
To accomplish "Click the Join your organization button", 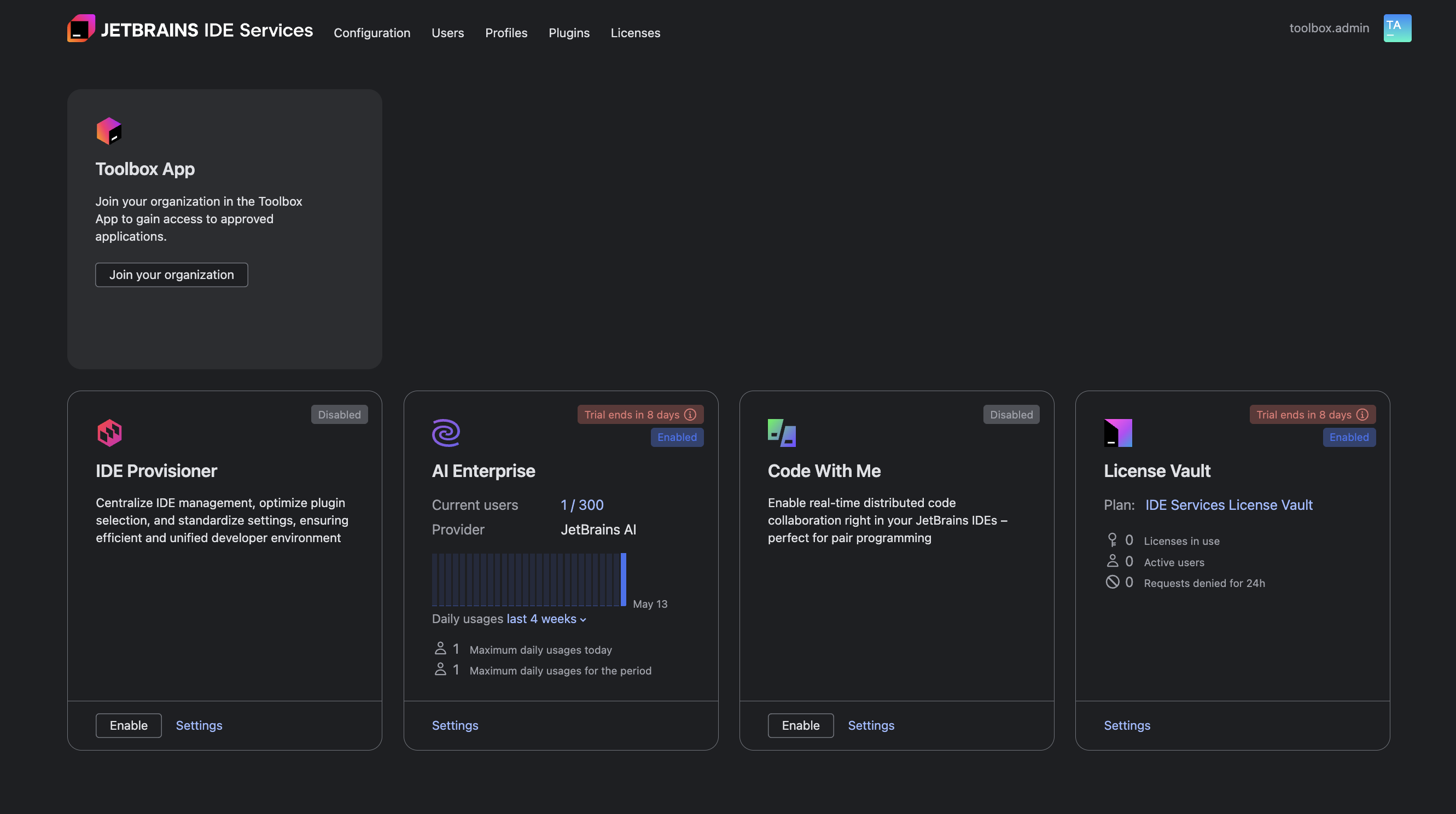I will pyautogui.click(x=171, y=274).
